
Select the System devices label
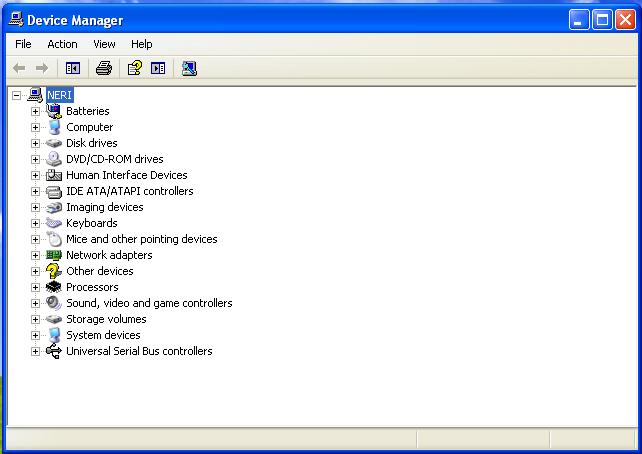point(103,335)
